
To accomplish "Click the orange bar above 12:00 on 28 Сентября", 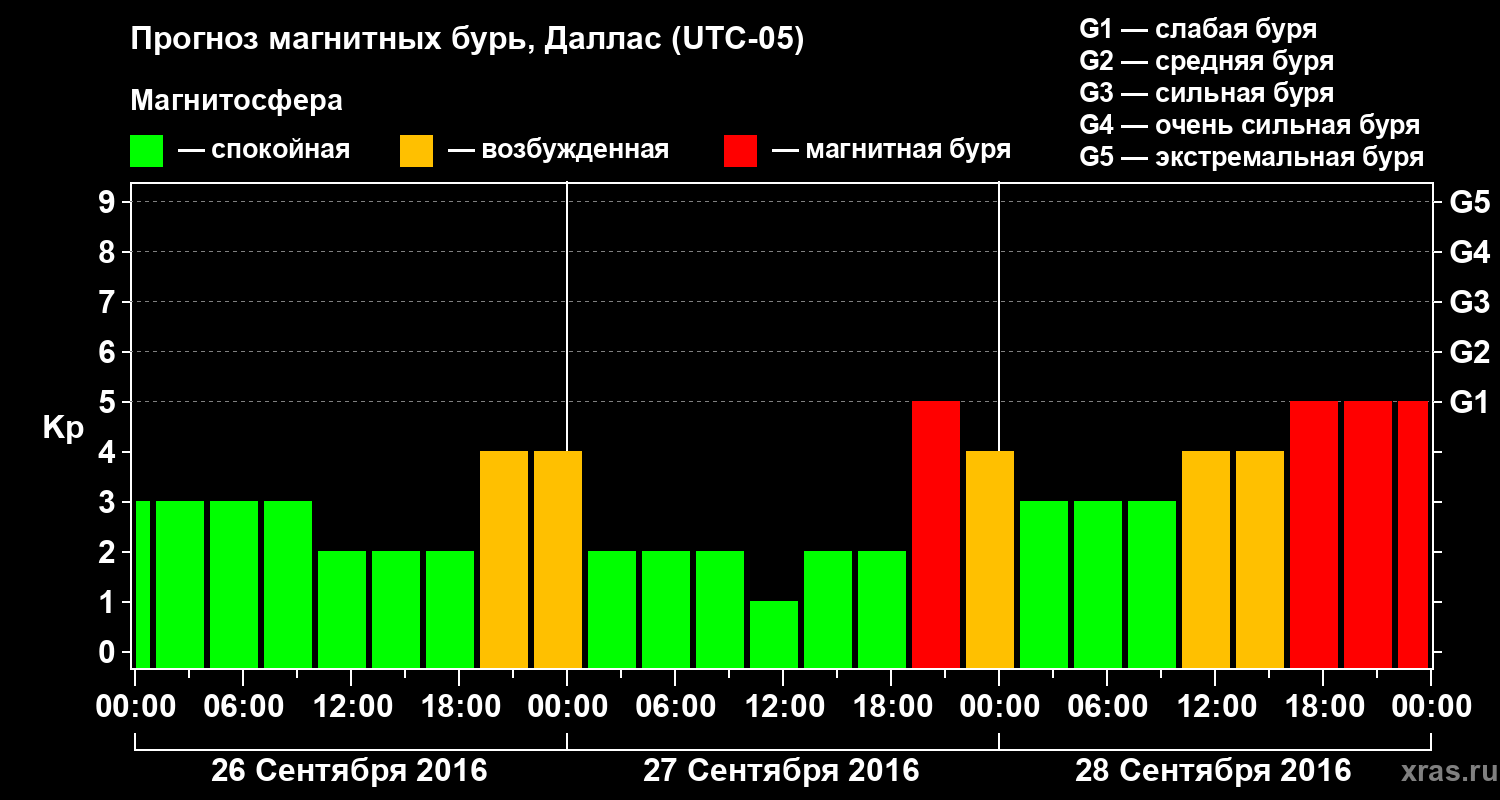I will point(1206,559).
